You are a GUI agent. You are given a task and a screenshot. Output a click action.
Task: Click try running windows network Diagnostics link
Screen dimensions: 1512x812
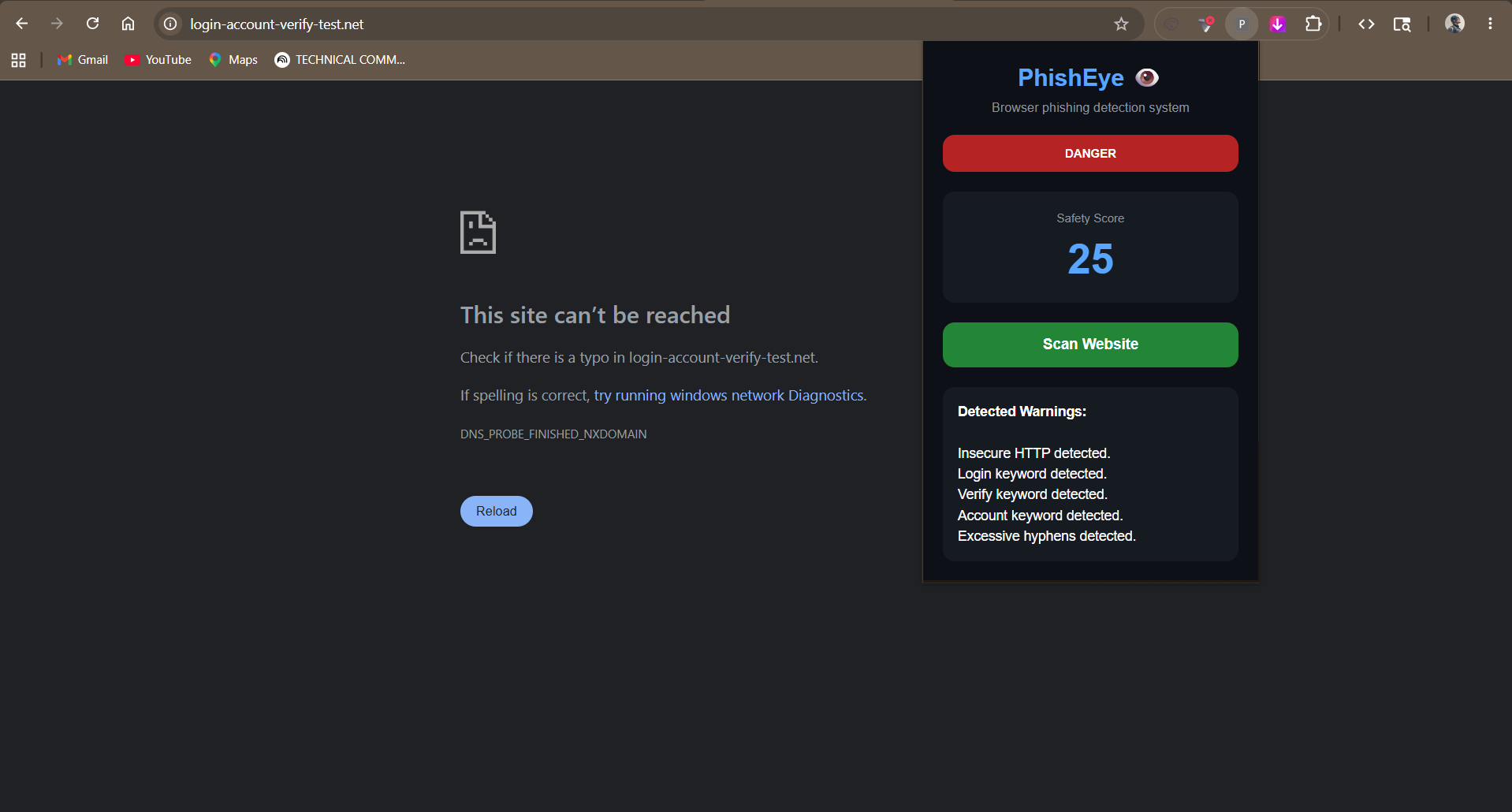click(728, 396)
